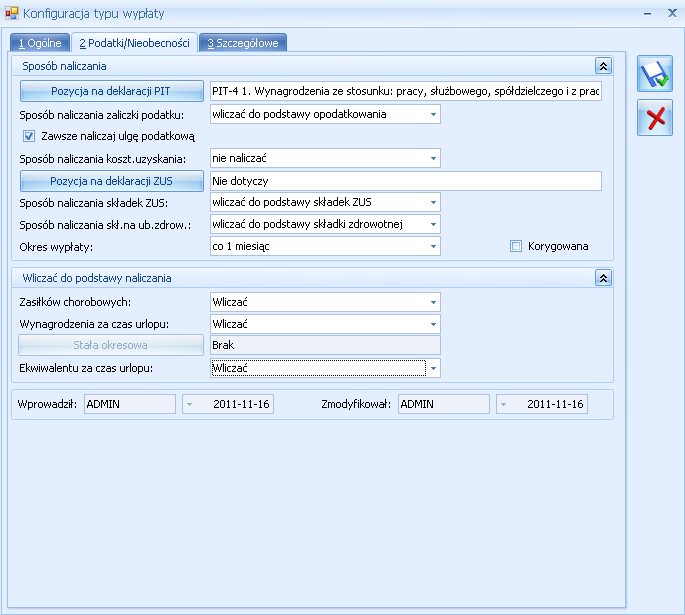Switch to the '3 Szczegółowe' tab

click(x=243, y=43)
